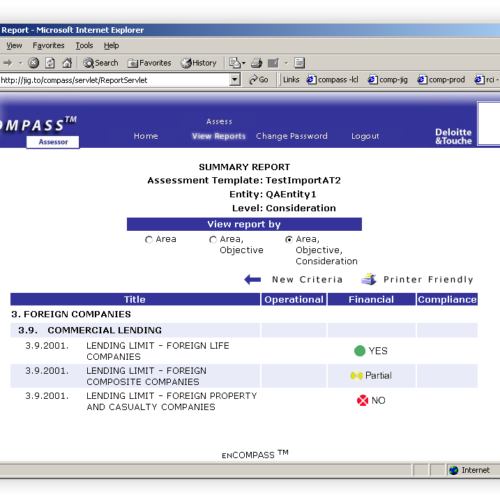The width and height of the screenshot is (500, 500).
Task: Select the Area radio button
Action: [x=149, y=239]
